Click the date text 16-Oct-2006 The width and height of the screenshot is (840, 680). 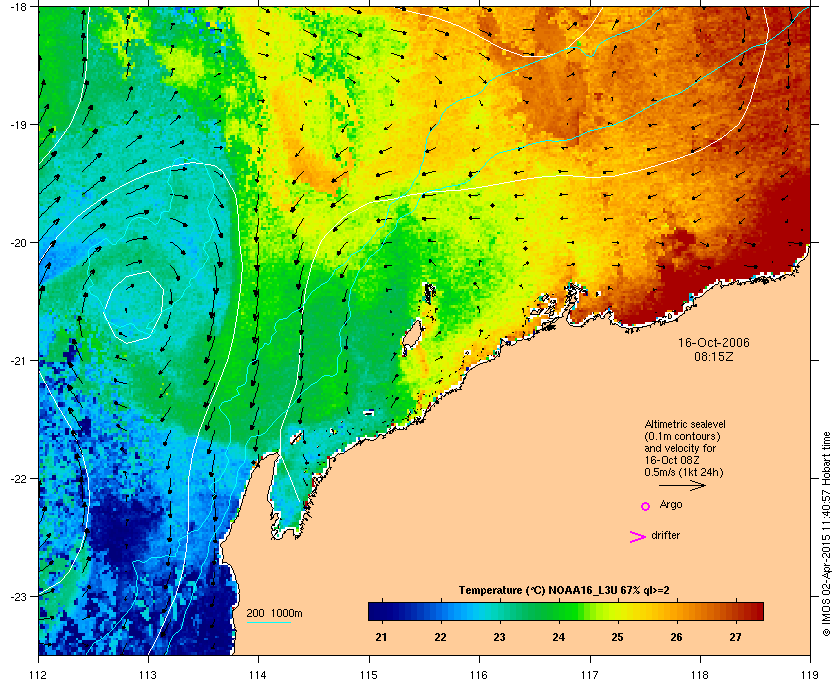point(714,342)
